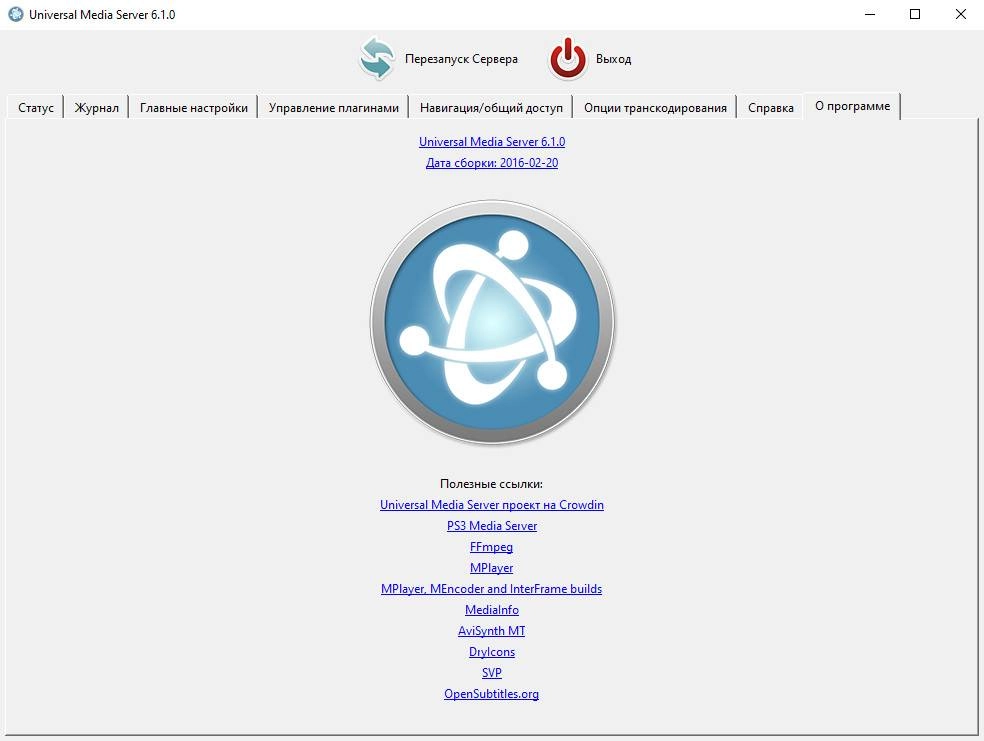The height and width of the screenshot is (741, 984).
Task: Click the MPlayer link
Action: tap(491, 568)
